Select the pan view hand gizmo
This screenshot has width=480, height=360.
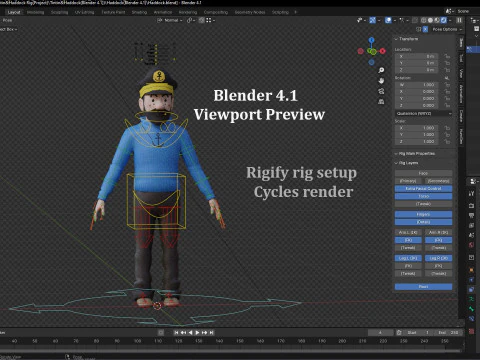tap(381, 81)
